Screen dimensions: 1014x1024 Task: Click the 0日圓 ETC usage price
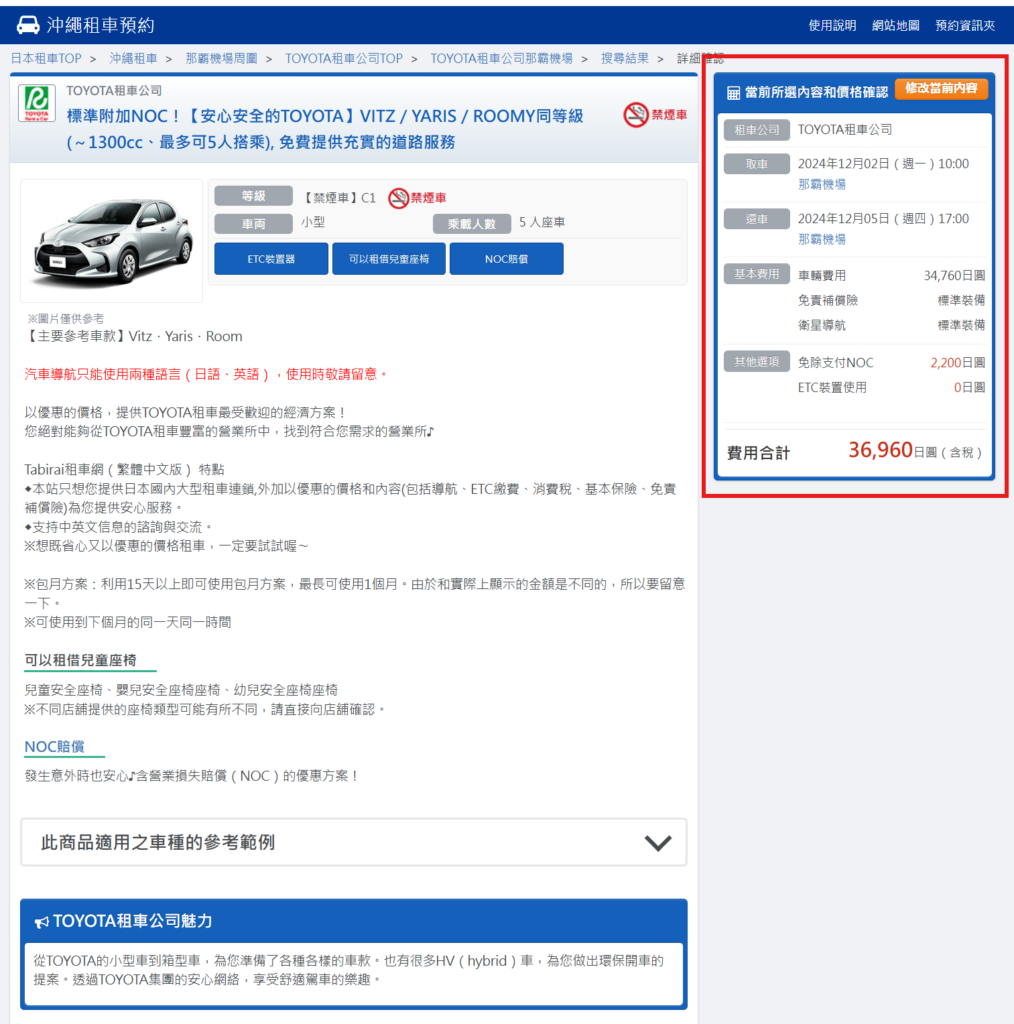(969, 387)
